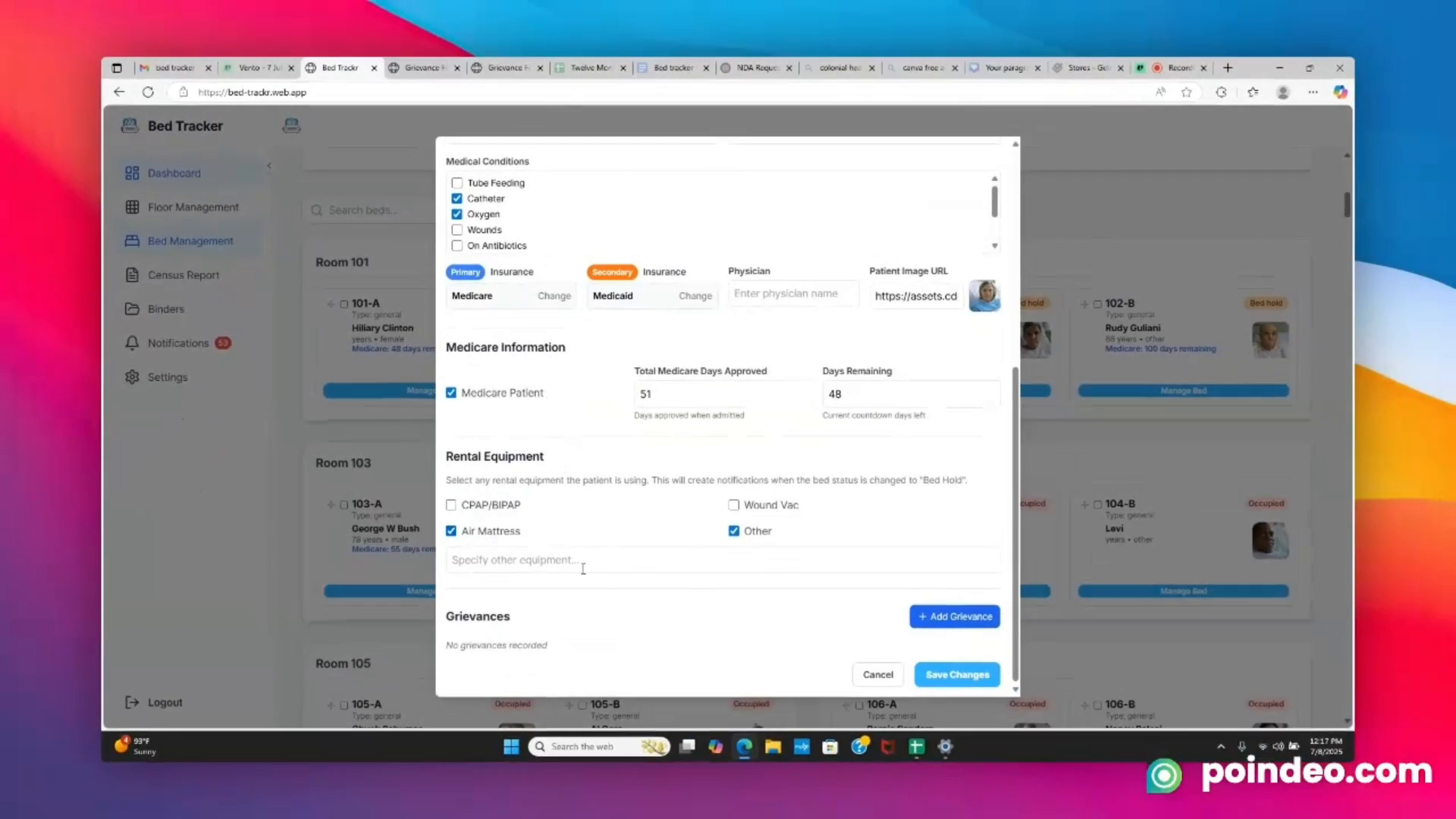The height and width of the screenshot is (819, 1456).
Task: Open Notifications with the bell icon
Action: click(x=132, y=343)
